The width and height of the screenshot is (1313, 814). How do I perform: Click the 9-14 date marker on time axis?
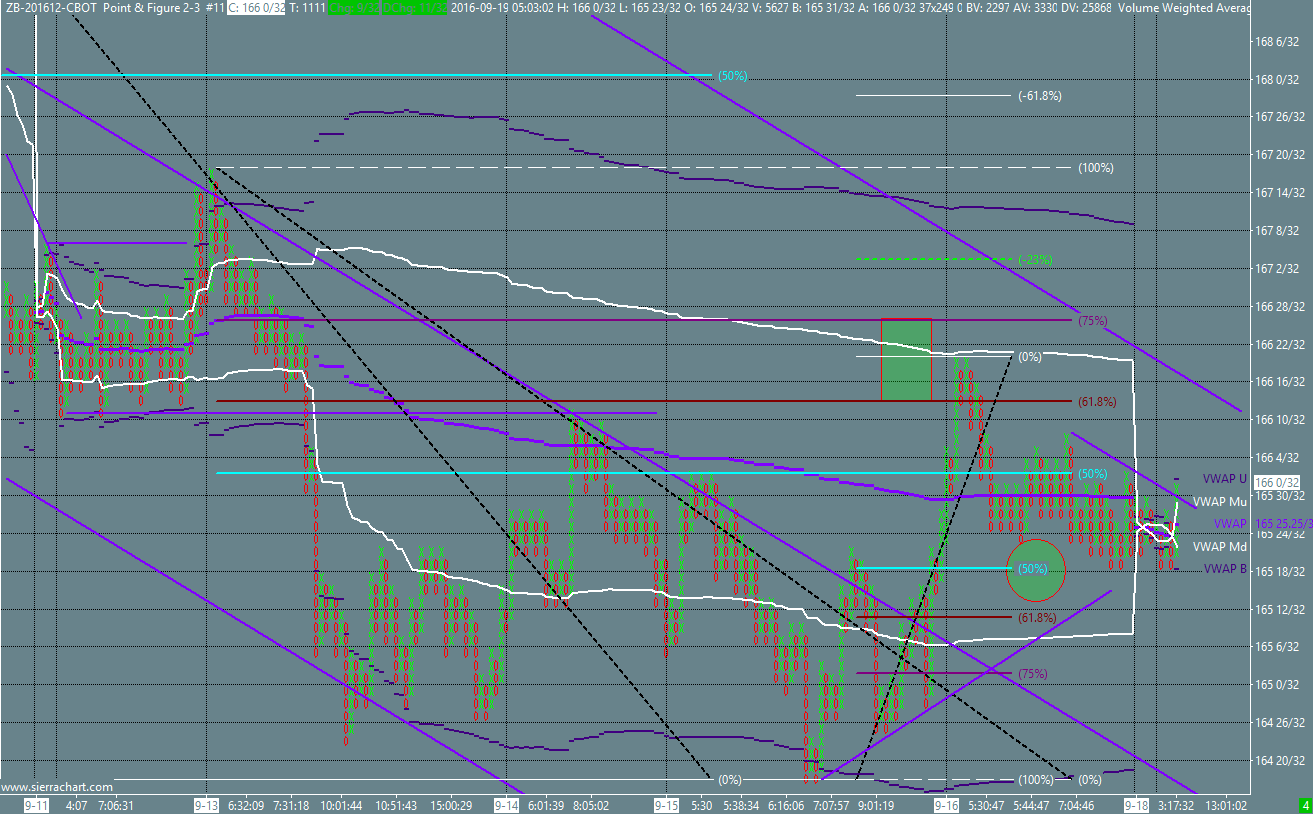[x=507, y=805]
